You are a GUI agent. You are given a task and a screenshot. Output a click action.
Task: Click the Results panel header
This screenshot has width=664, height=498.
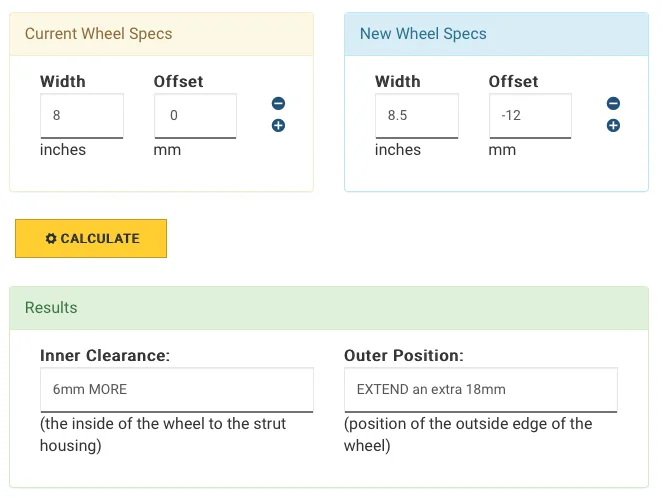pos(329,308)
